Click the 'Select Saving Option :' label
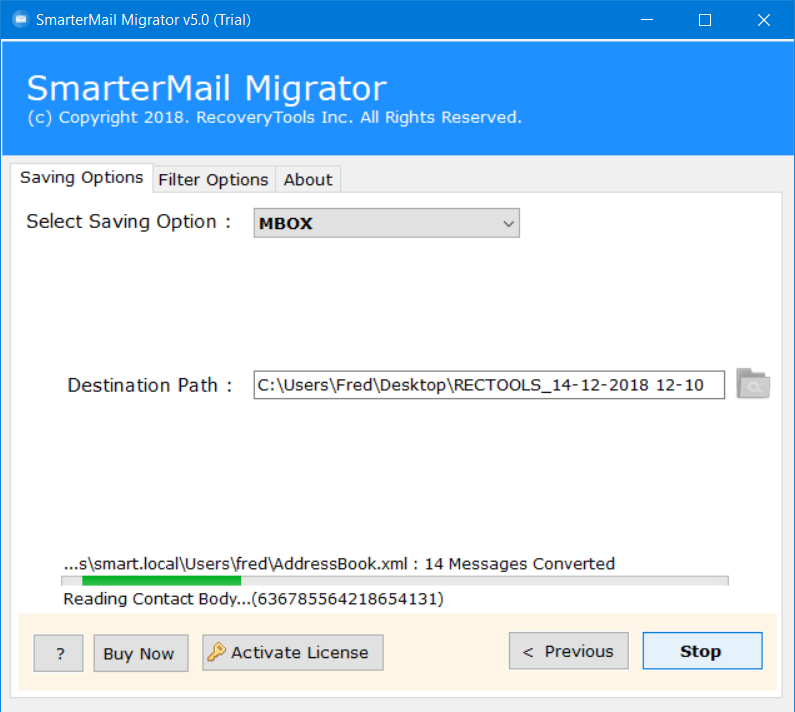This screenshot has width=795, height=712. 129,222
